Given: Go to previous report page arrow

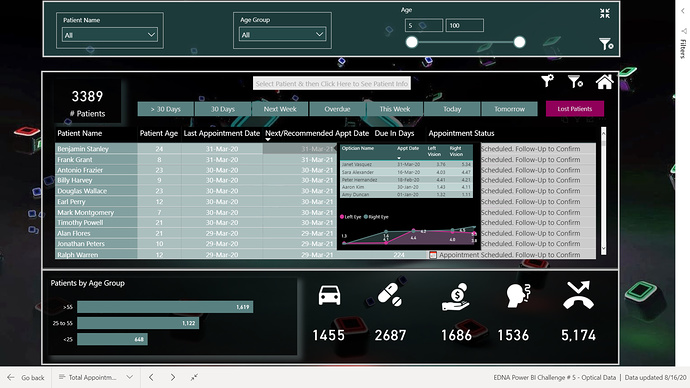Looking at the screenshot, I should 151,377.
